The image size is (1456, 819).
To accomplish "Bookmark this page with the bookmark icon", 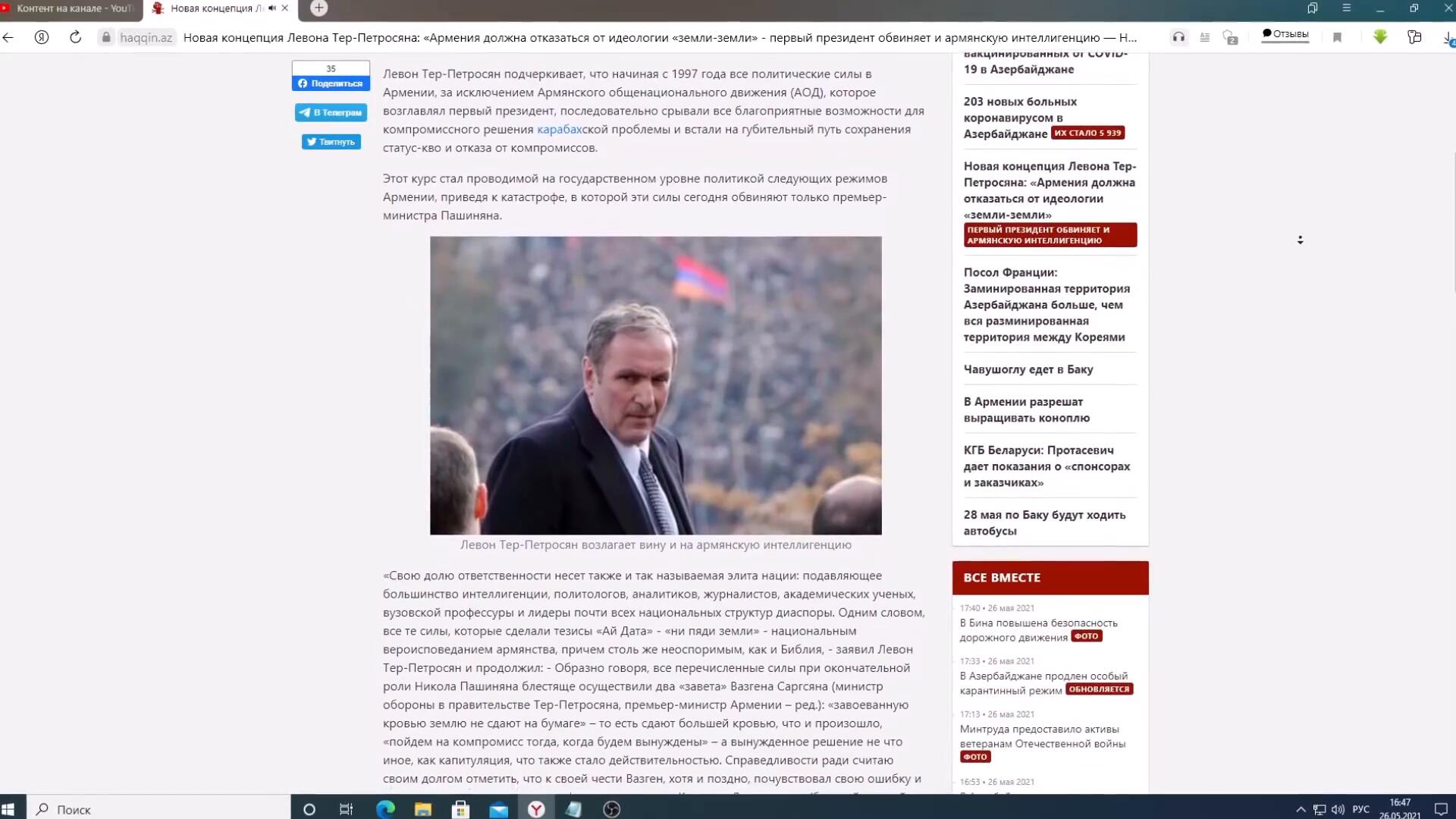I will tap(1337, 37).
